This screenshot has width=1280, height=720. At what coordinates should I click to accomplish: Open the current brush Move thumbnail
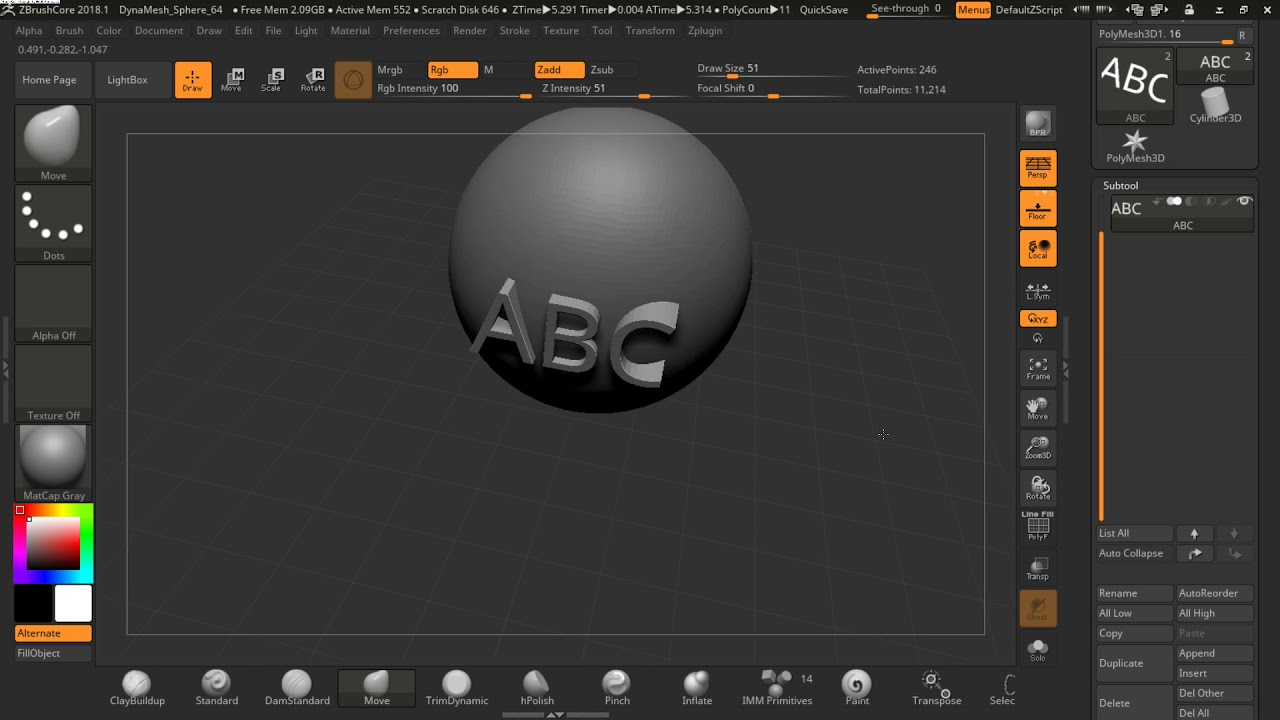tap(54, 144)
